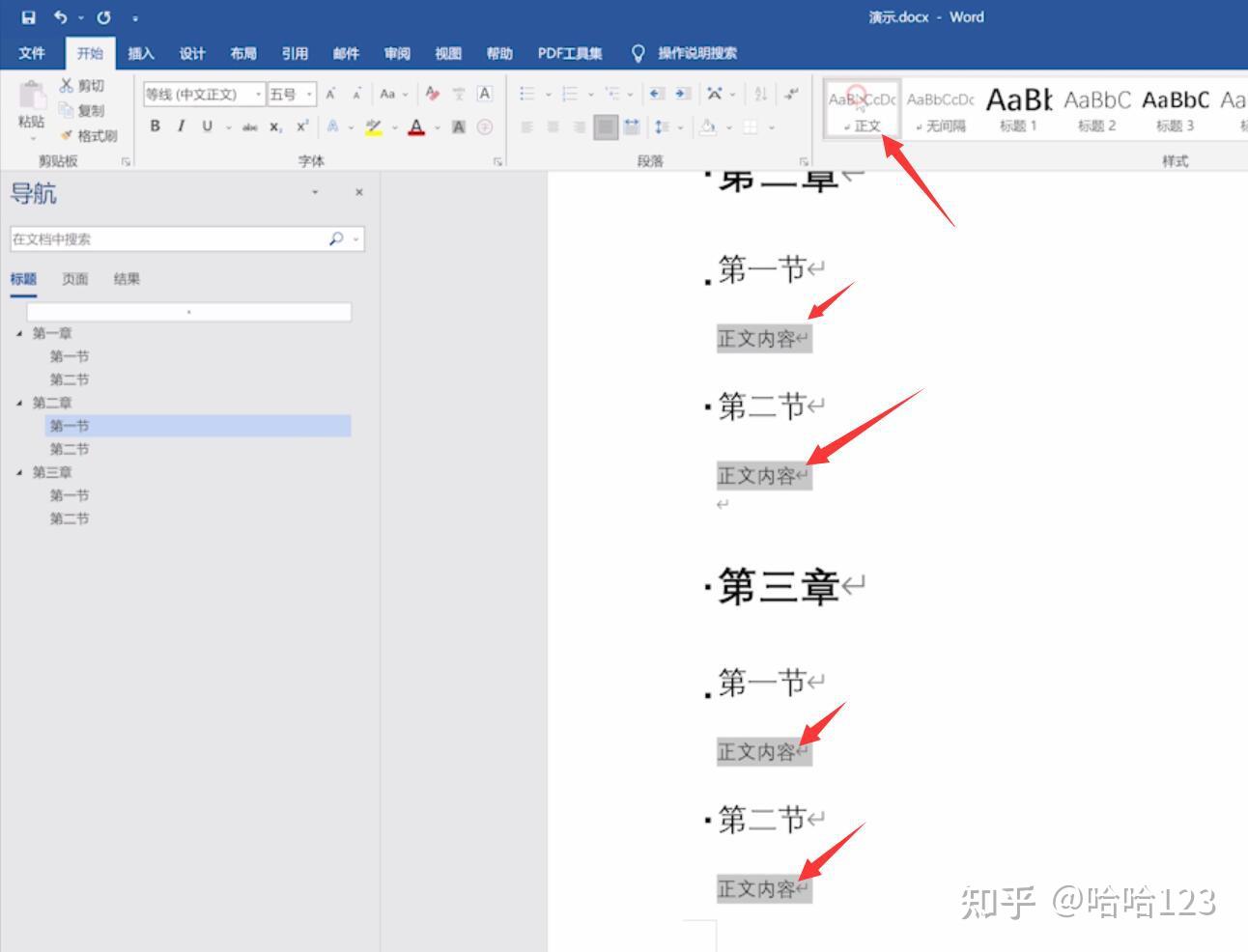This screenshot has width=1248, height=952.
Task: Click the Undo arrow in quick access bar
Action: pyautogui.click(x=60, y=17)
